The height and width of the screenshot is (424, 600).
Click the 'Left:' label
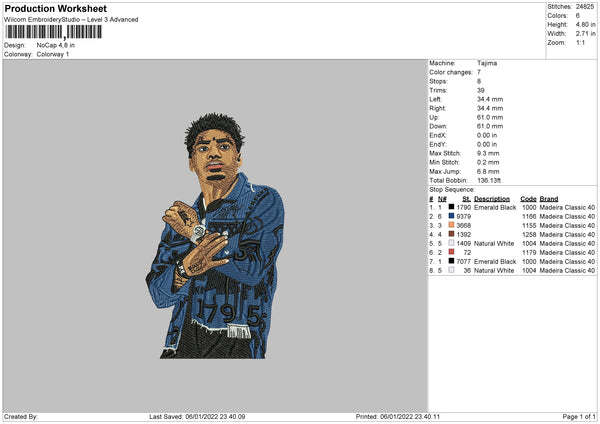point(435,99)
